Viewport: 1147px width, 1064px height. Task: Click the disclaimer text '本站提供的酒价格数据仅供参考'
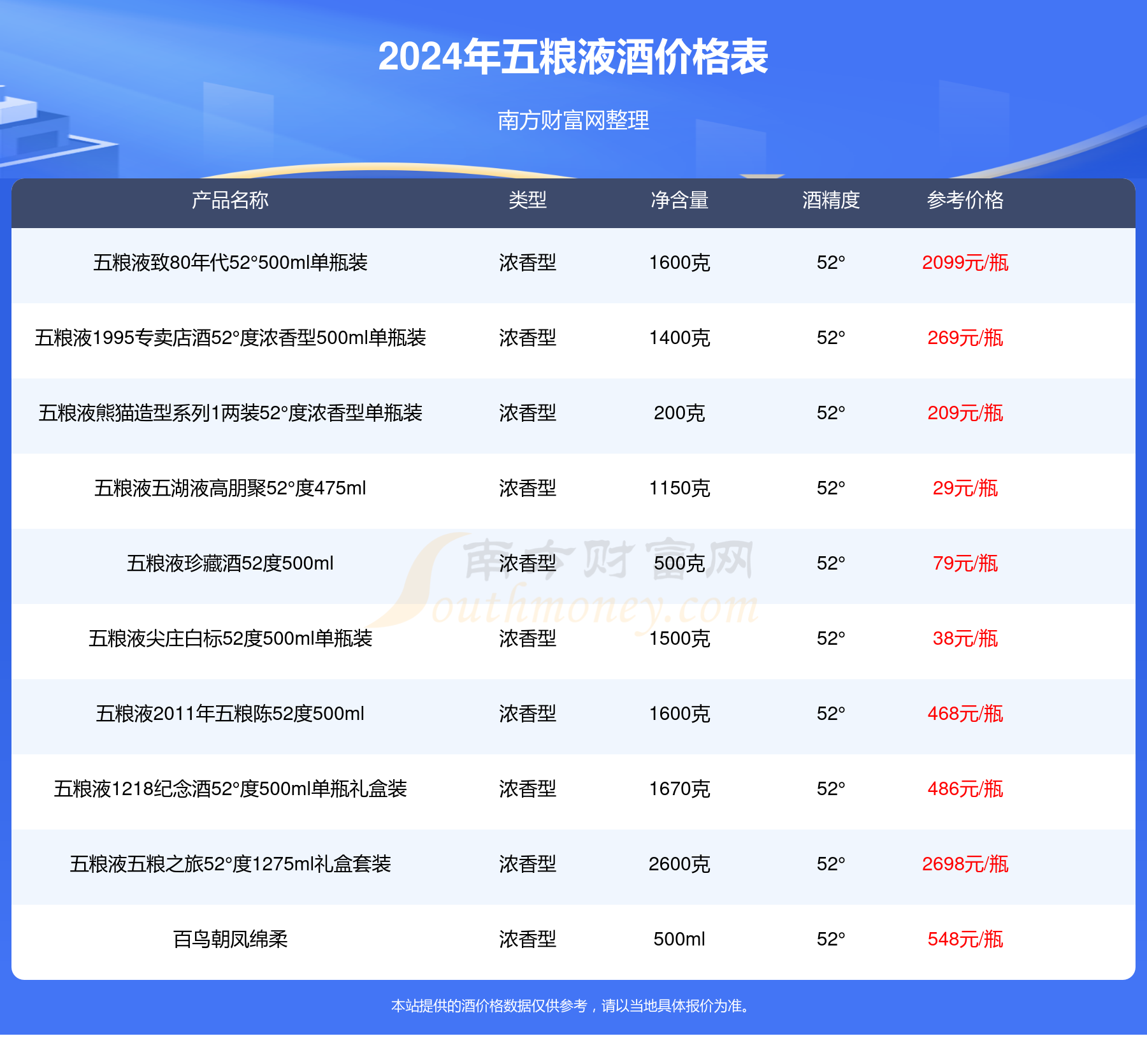(489, 1006)
